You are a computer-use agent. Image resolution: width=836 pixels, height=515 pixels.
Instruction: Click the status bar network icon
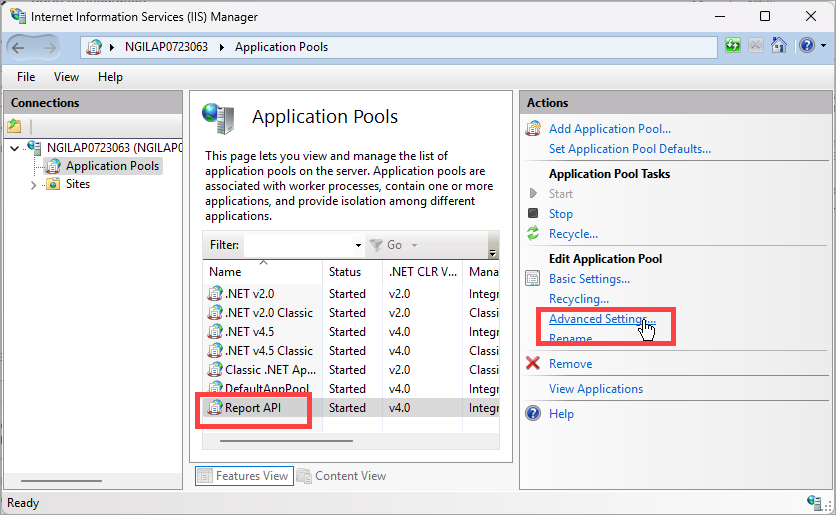coord(815,502)
